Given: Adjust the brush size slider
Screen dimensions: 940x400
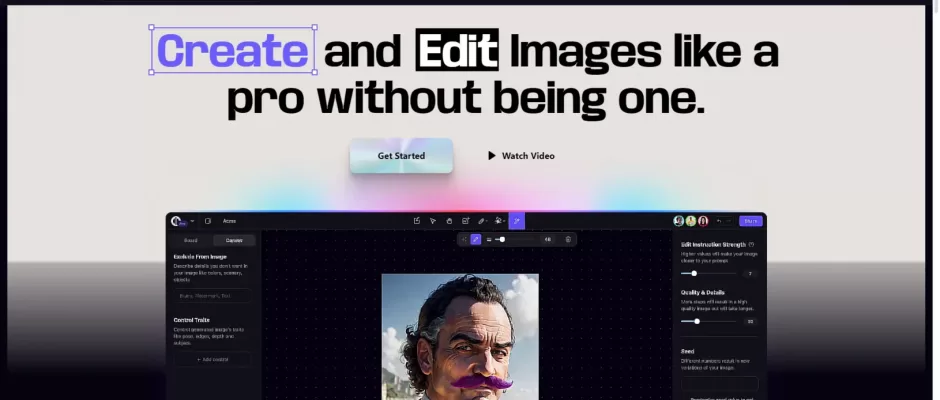Looking at the screenshot, I should tap(516, 239).
